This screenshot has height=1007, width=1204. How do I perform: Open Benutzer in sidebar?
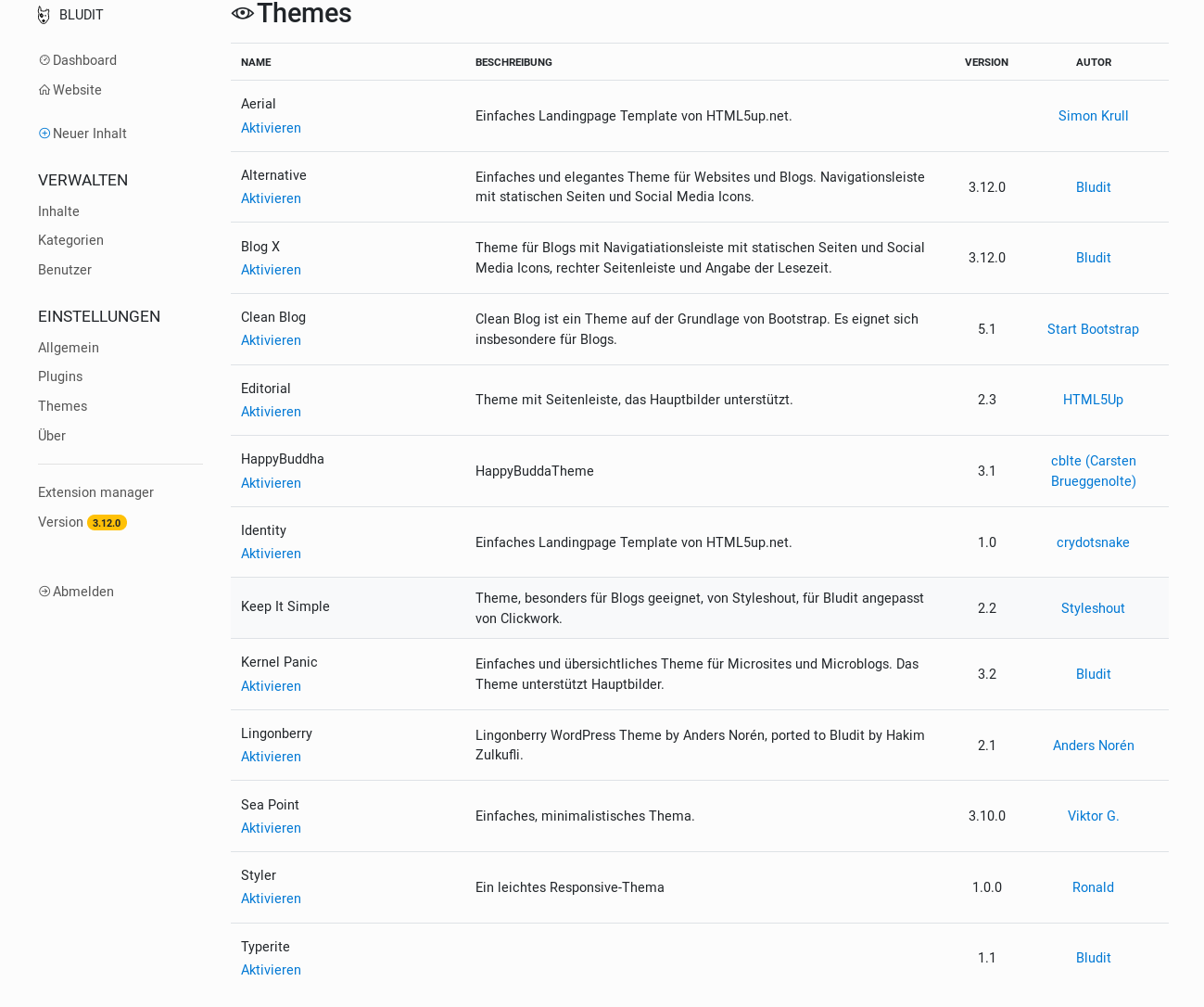point(65,270)
